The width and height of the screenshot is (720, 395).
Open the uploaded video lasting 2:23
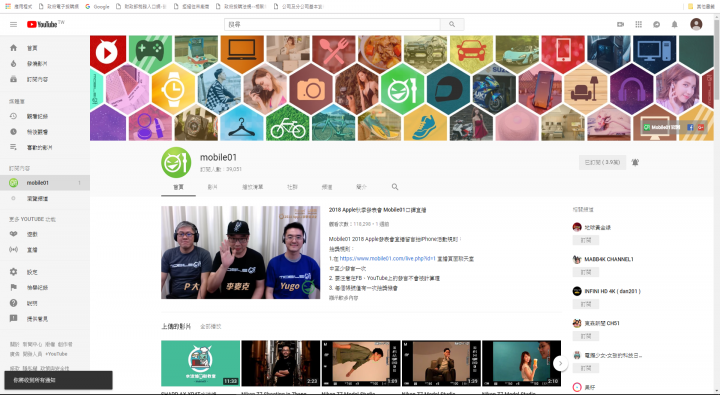tap(281, 363)
